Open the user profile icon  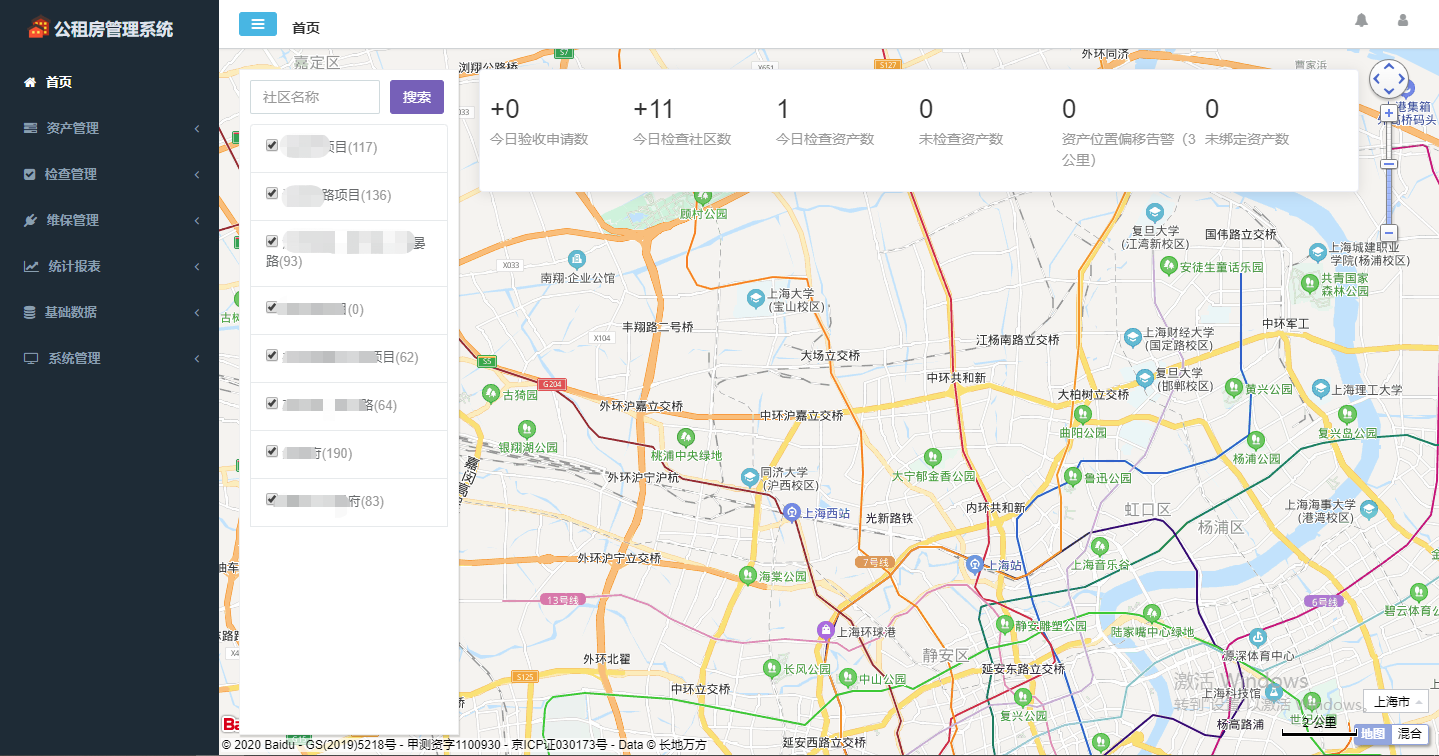click(x=1403, y=21)
